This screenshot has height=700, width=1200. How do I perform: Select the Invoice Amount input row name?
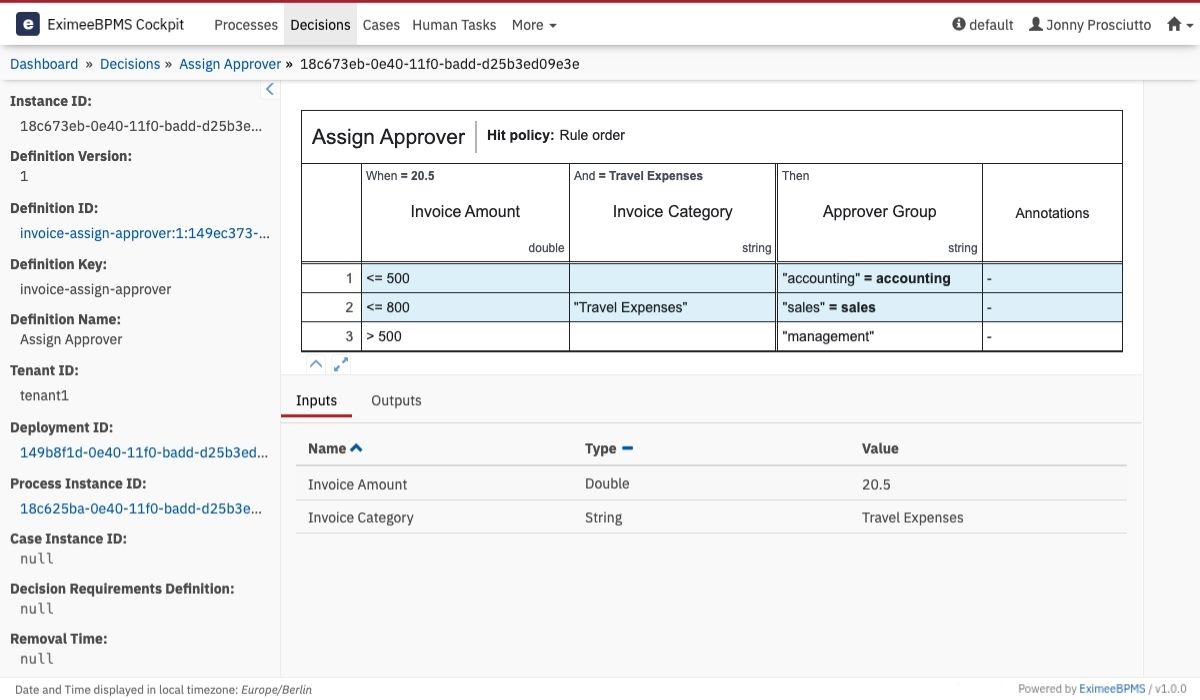(x=357, y=484)
